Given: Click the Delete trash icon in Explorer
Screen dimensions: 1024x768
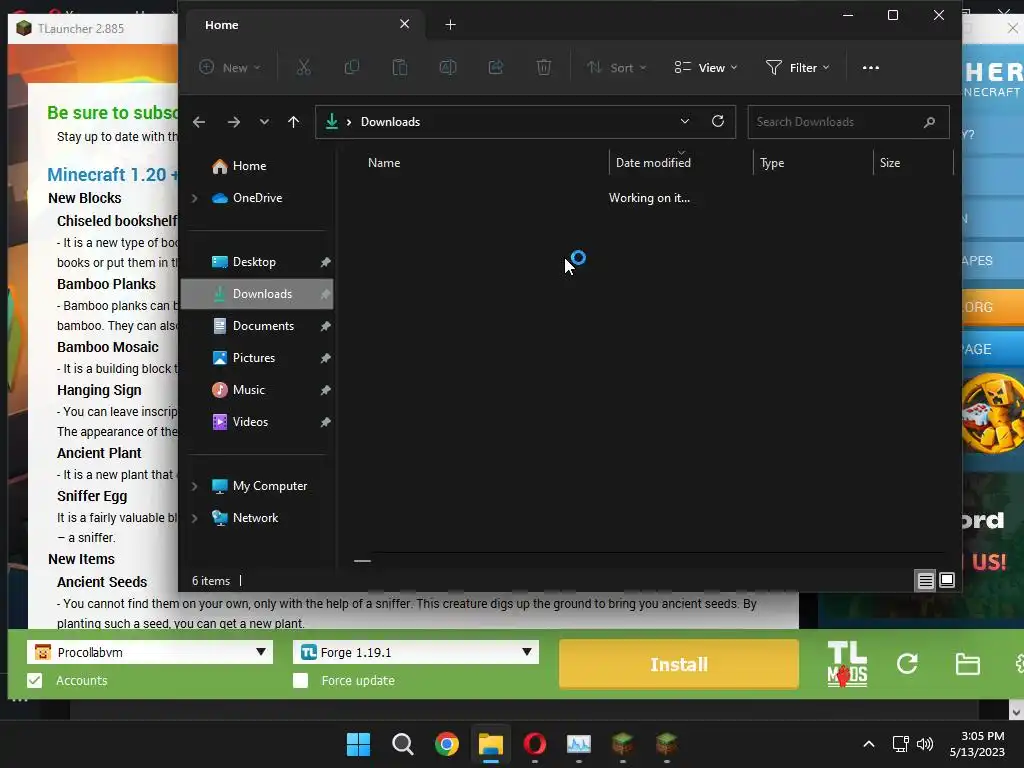Looking at the screenshot, I should [543, 67].
